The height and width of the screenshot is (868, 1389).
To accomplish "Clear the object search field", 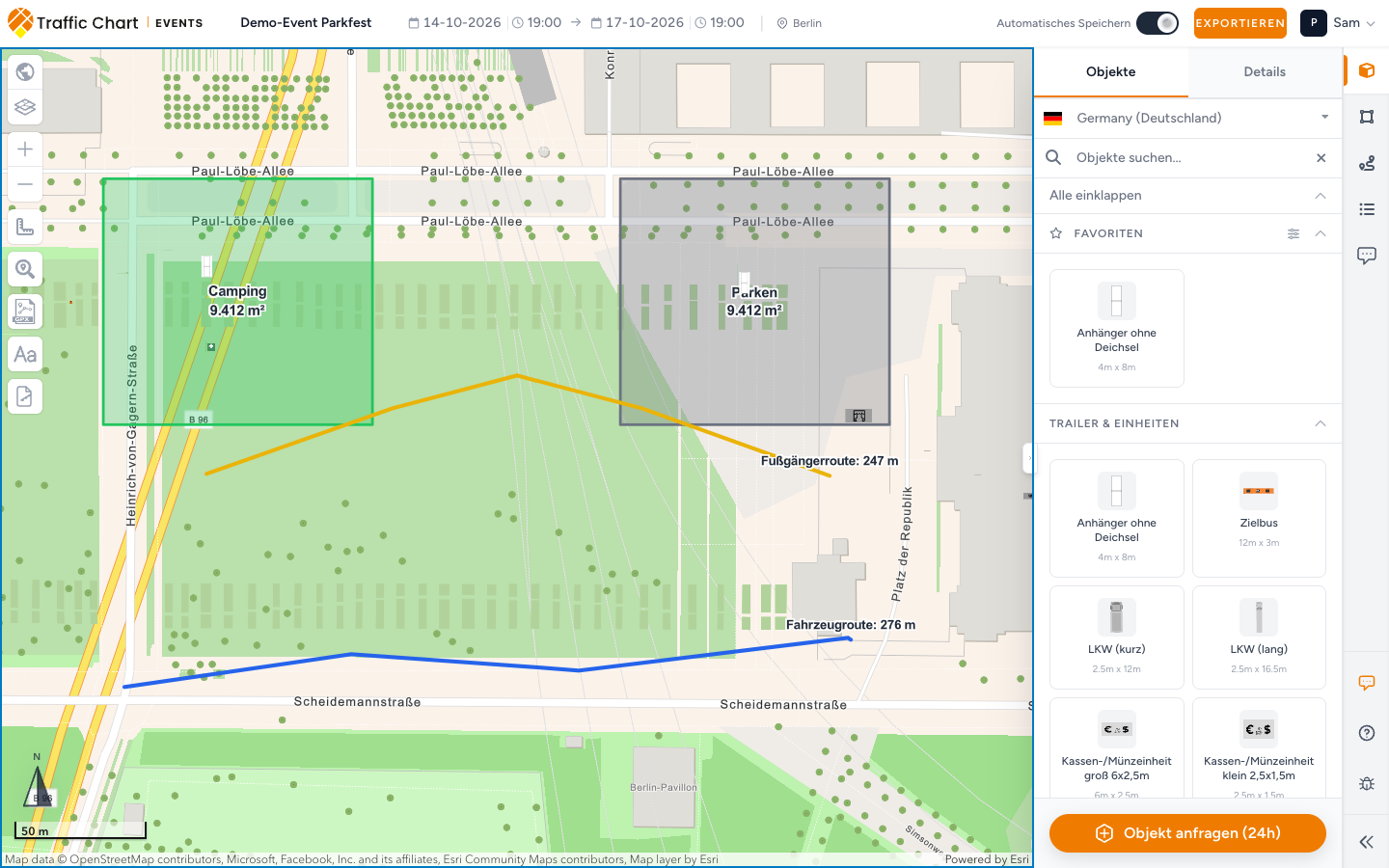I will pos(1321,158).
